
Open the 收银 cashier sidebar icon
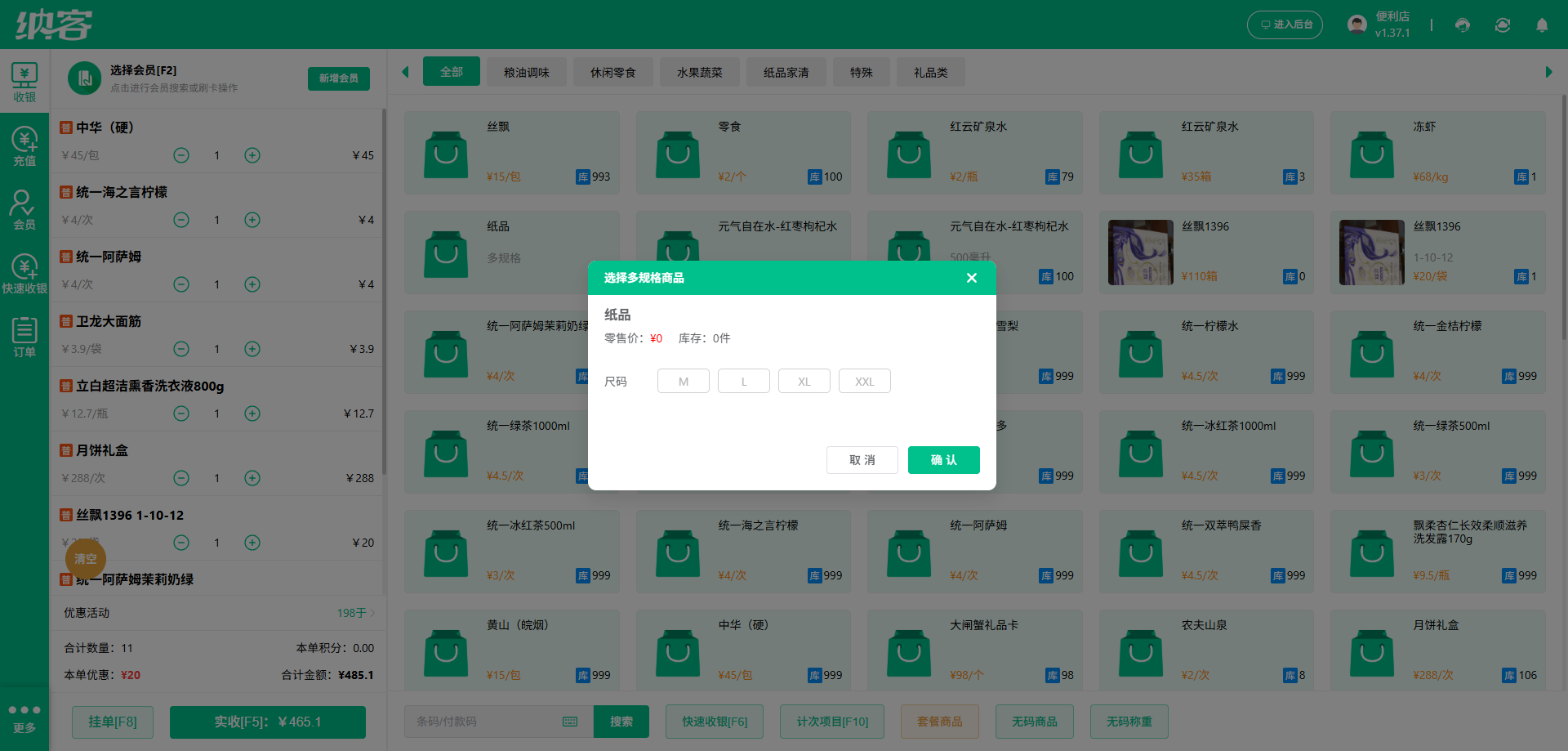[x=24, y=83]
